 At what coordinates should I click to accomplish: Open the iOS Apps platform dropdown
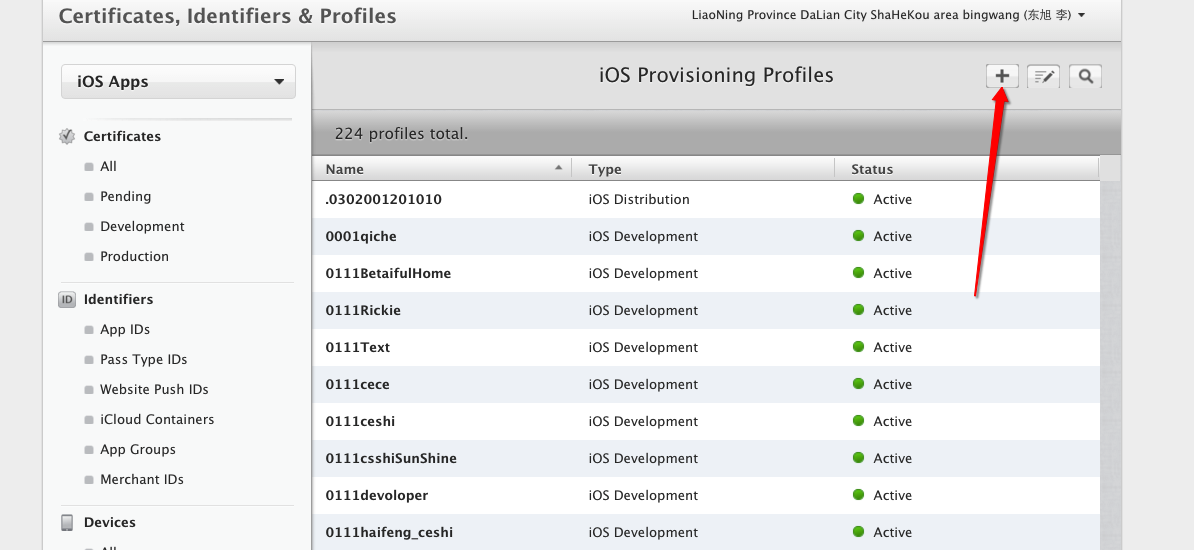click(x=178, y=82)
